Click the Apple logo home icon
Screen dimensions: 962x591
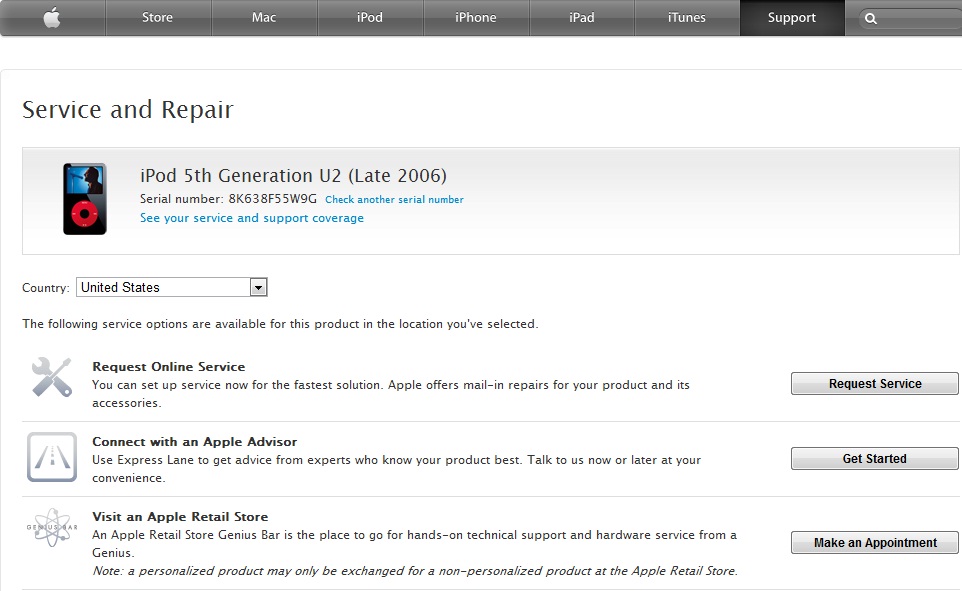[52, 18]
